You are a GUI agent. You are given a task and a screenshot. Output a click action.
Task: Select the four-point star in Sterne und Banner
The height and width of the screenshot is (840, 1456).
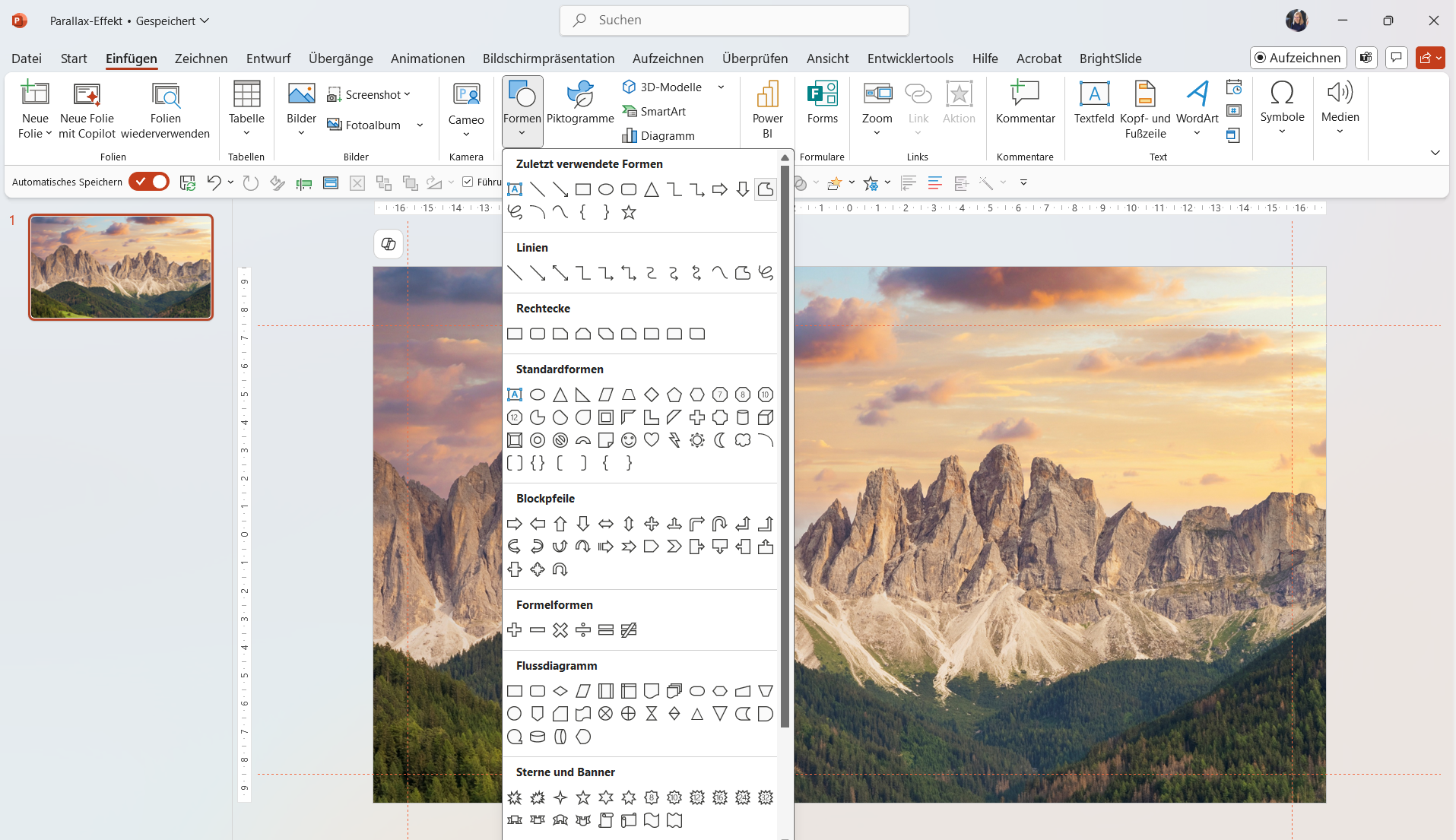[560, 797]
